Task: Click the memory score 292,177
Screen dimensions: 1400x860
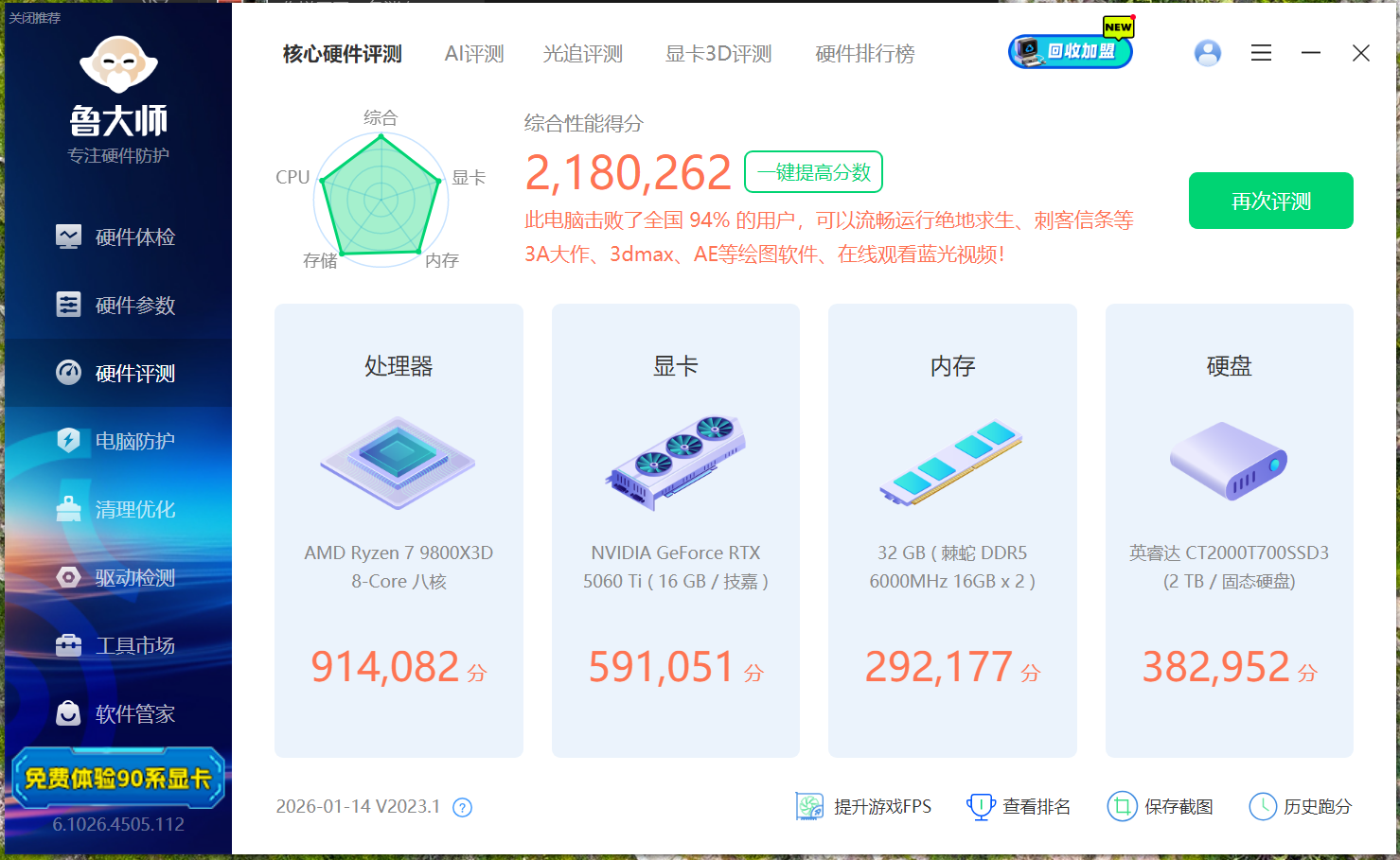Action: coord(939,667)
